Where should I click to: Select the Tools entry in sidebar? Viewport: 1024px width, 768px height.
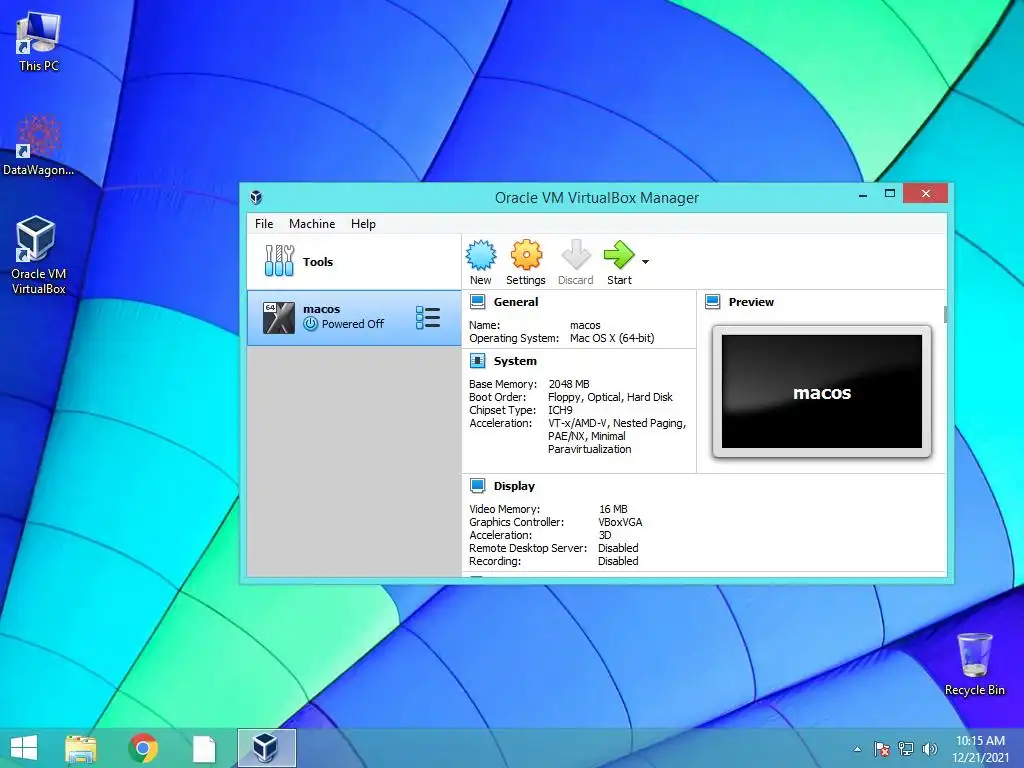pos(354,262)
